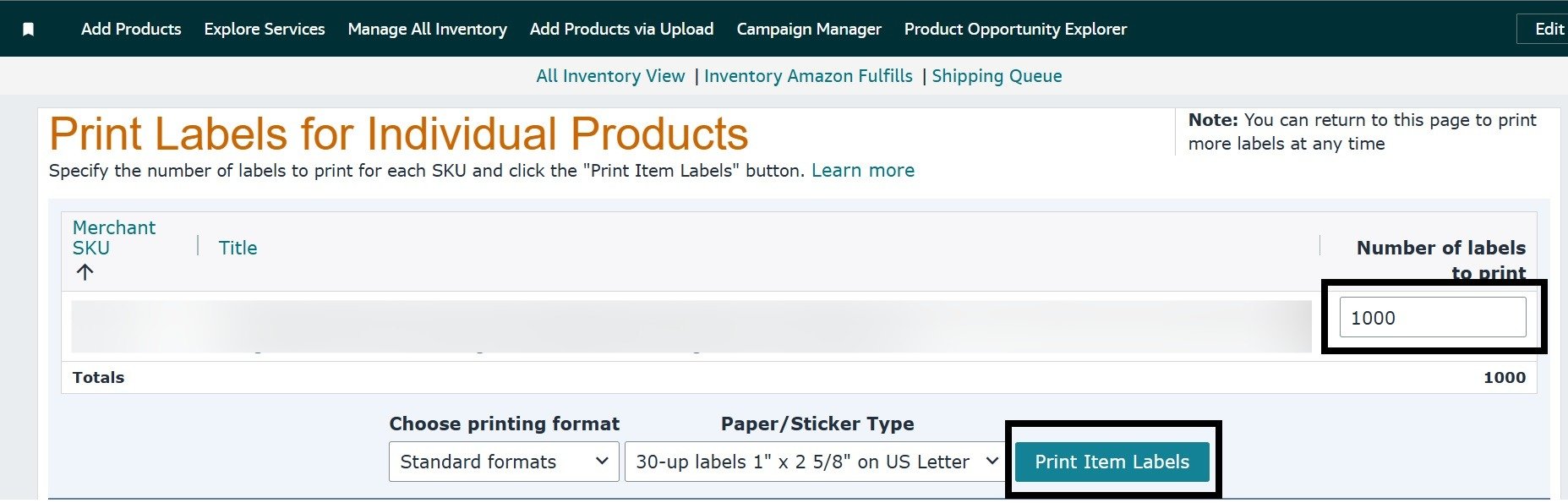
Task: Expand the Standard formats printing dropdown
Action: (x=504, y=462)
